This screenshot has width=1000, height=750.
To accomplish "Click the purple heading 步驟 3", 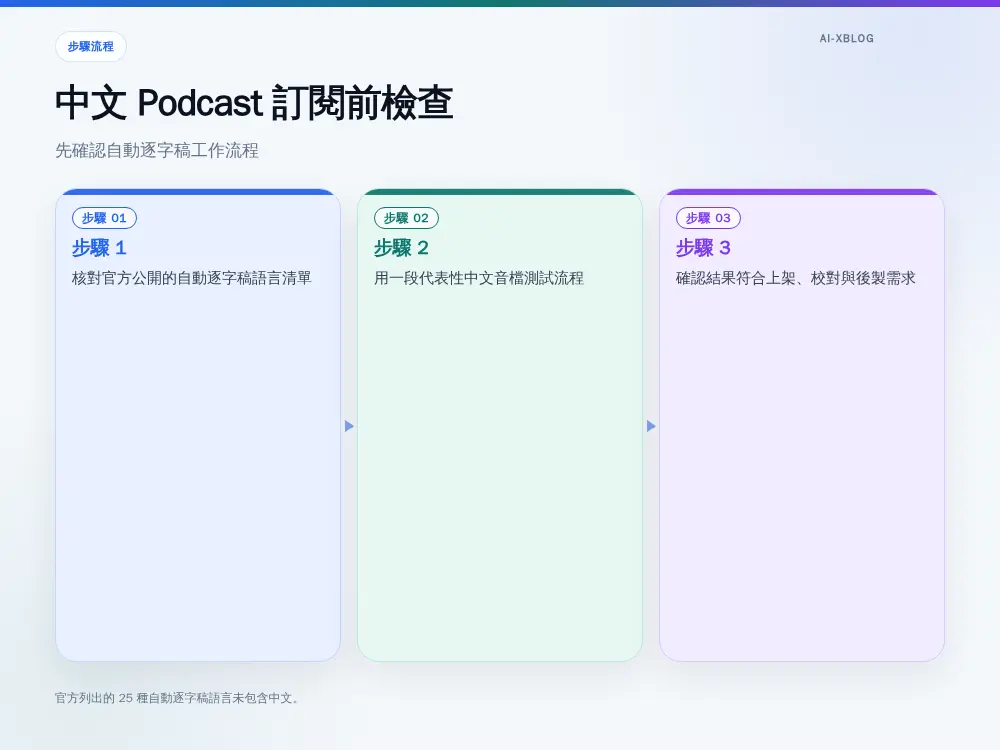I will click(703, 247).
